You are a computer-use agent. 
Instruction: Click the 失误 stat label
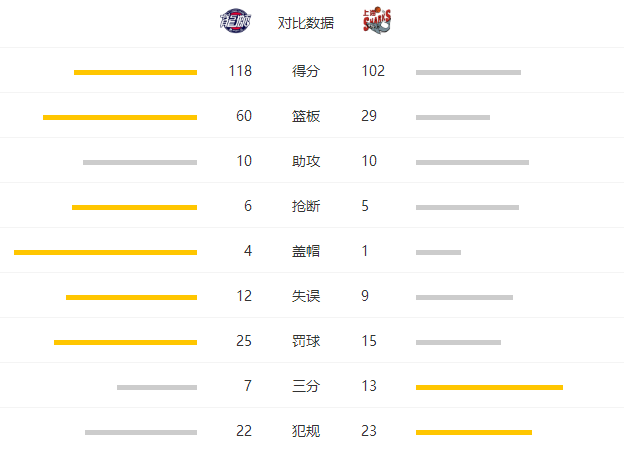tap(306, 296)
